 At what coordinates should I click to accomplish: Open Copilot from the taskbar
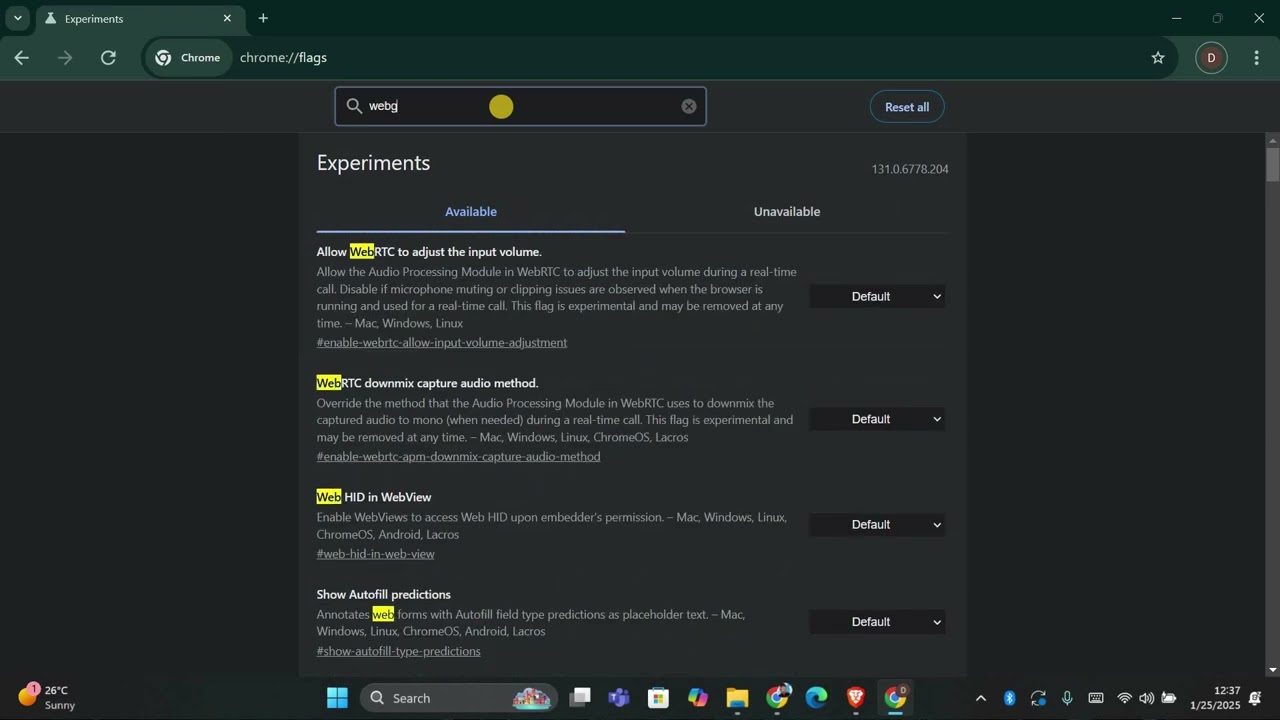click(698, 698)
